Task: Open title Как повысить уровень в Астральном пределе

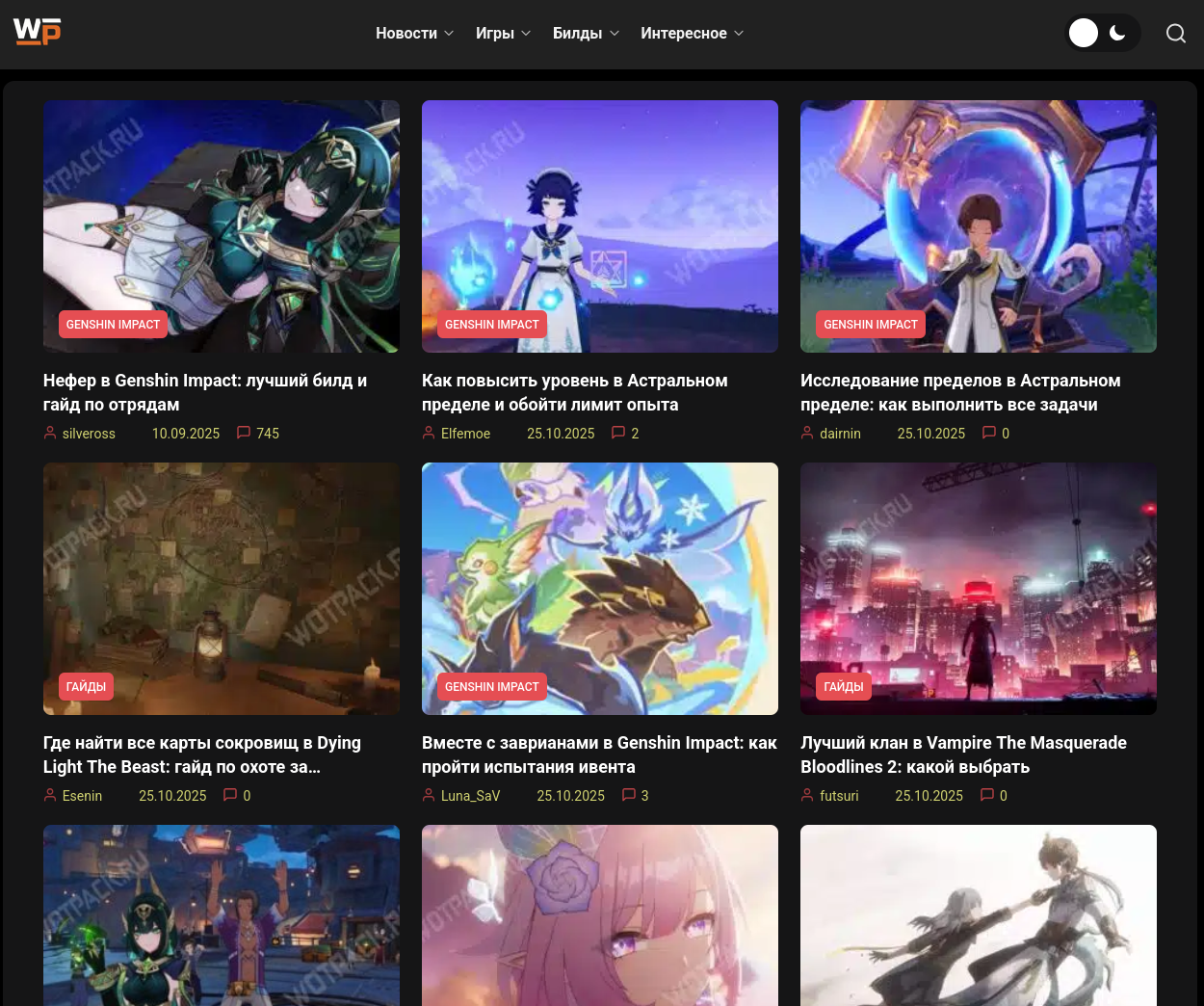Action: (x=575, y=392)
